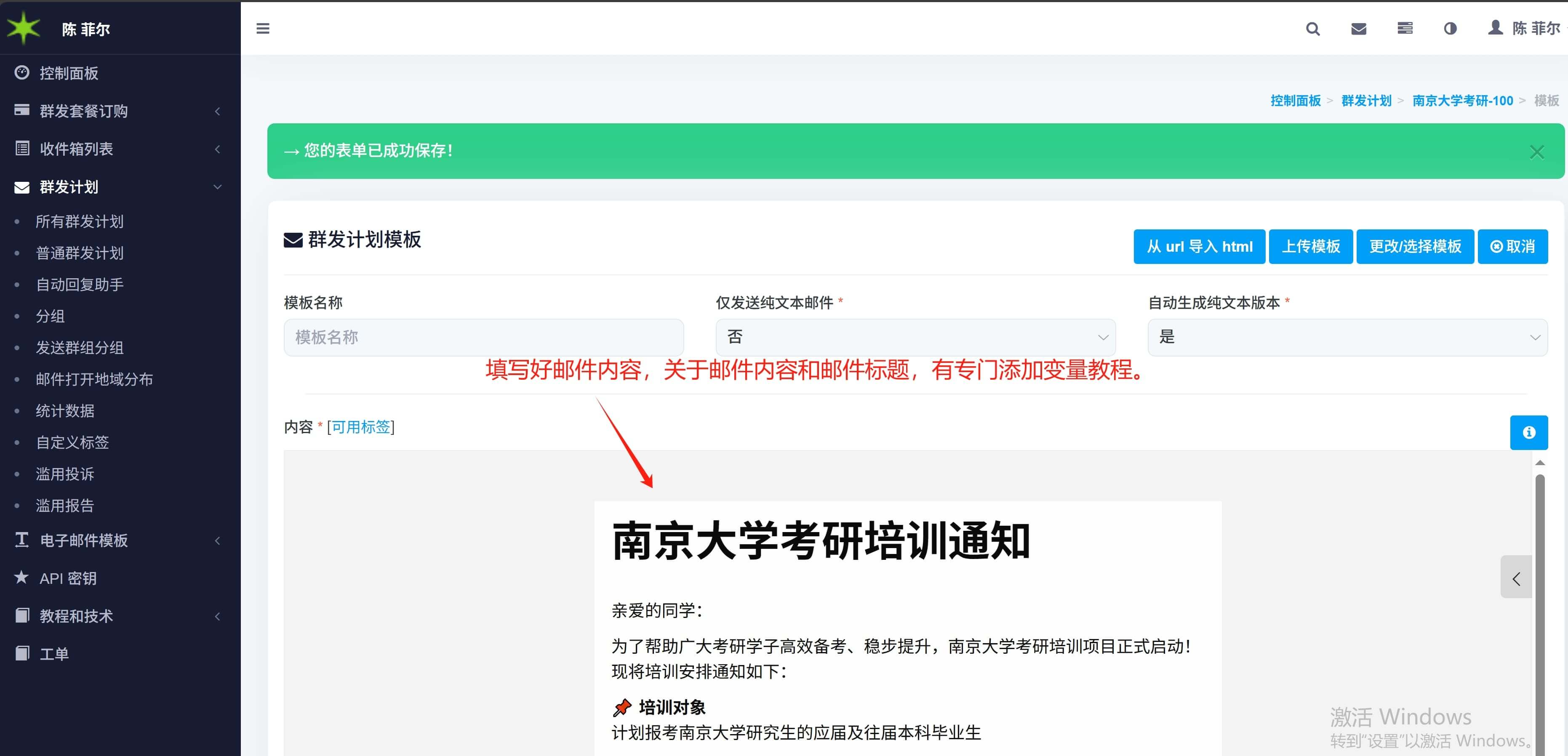Viewport: 1568px width, 756px height.
Task: Open 自动回复助手 in sidebar
Action: click(x=80, y=284)
